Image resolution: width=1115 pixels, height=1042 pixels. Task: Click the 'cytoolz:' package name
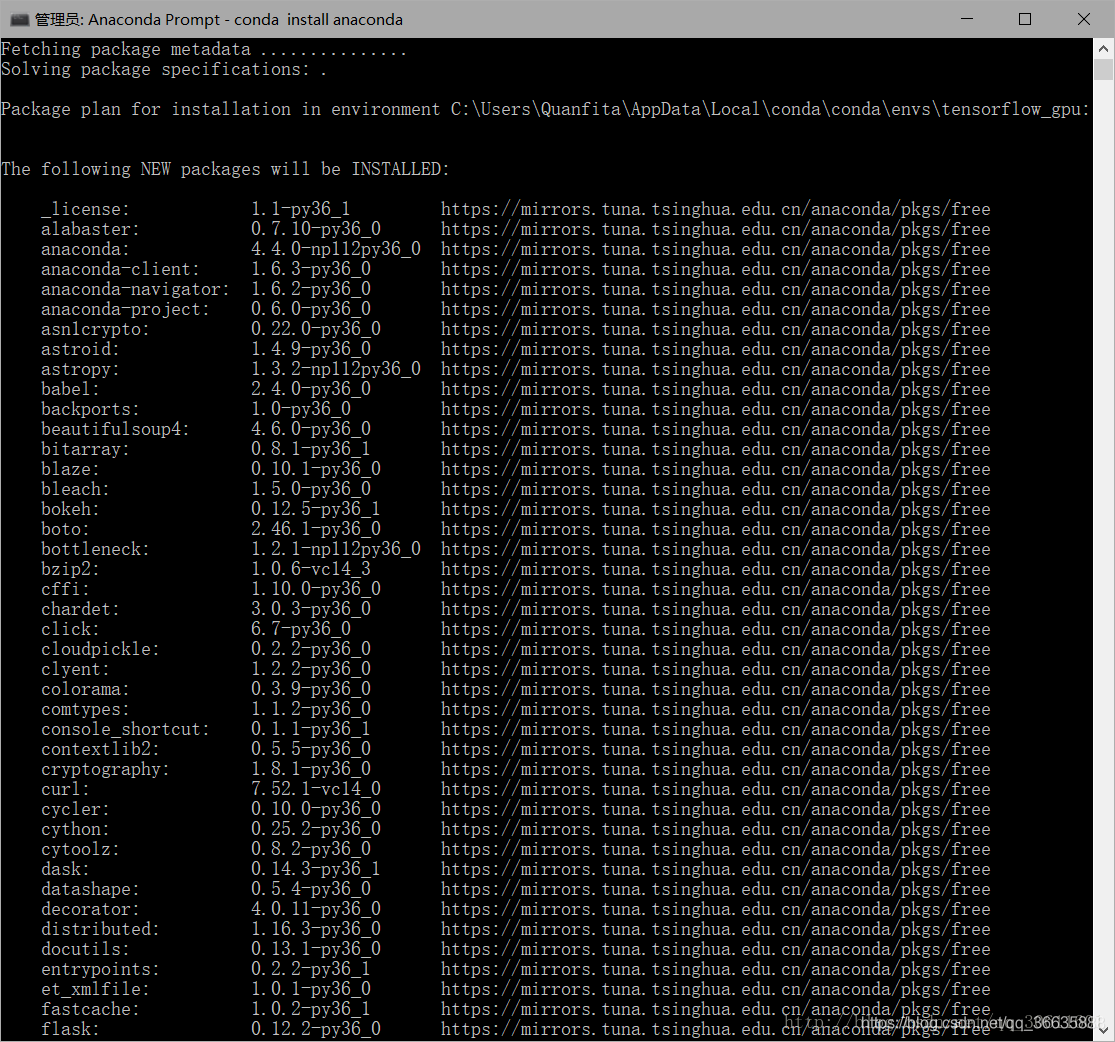tap(80, 849)
